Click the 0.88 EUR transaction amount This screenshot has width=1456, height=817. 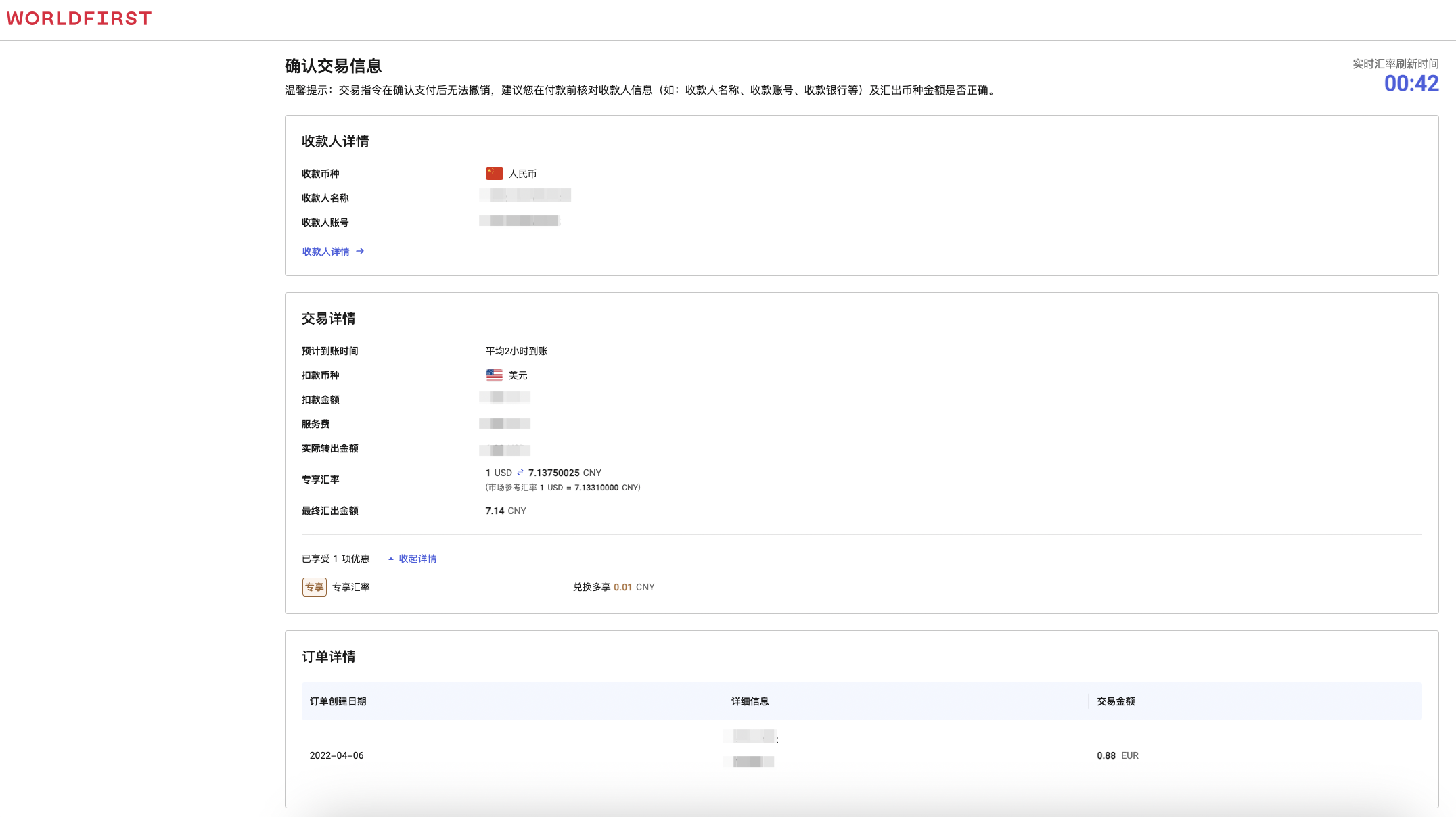click(x=1118, y=755)
